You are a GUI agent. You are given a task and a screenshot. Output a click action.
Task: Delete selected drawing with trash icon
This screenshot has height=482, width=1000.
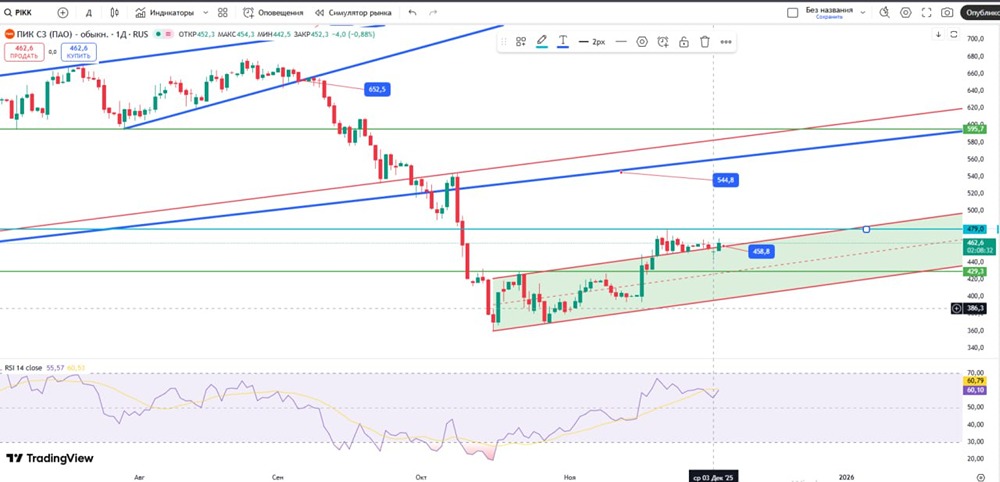point(705,41)
